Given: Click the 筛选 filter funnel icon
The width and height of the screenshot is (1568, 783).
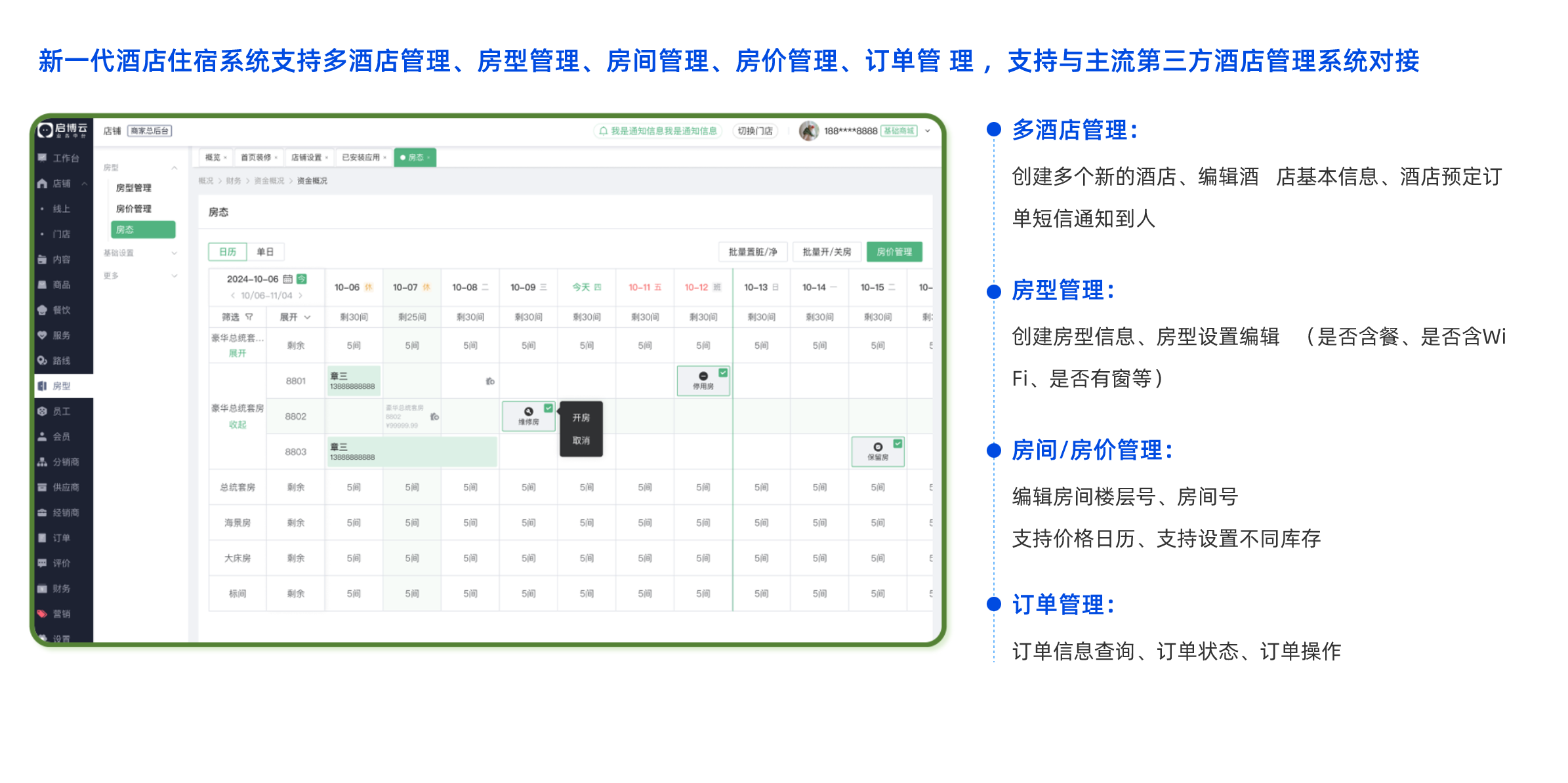Looking at the screenshot, I should click(249, 317).
